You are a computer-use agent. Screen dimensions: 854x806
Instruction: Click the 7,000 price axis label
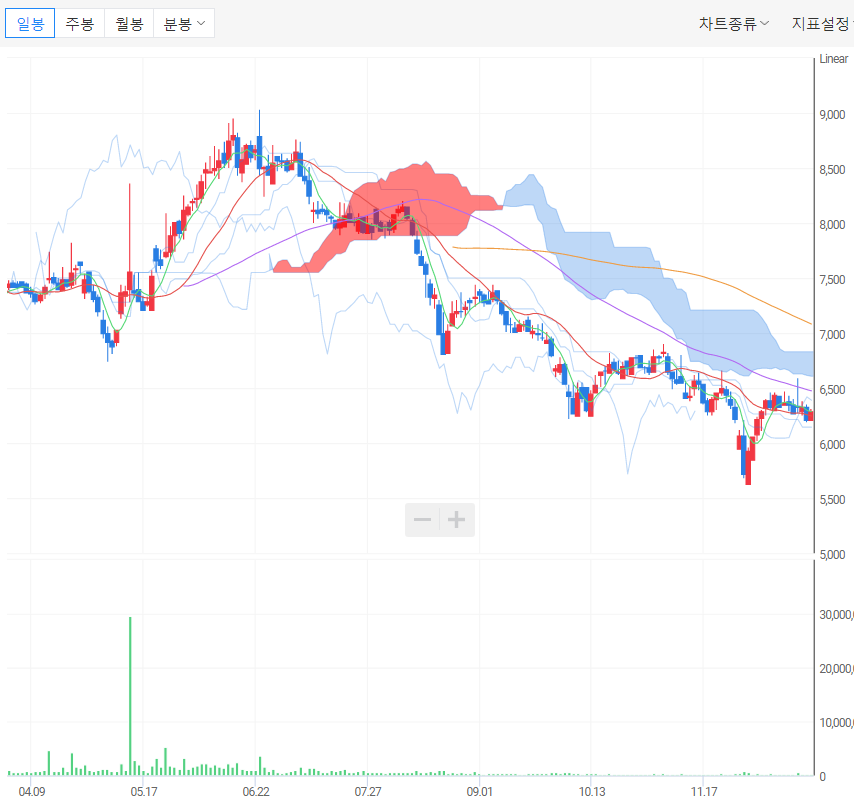tap(832, 334)
